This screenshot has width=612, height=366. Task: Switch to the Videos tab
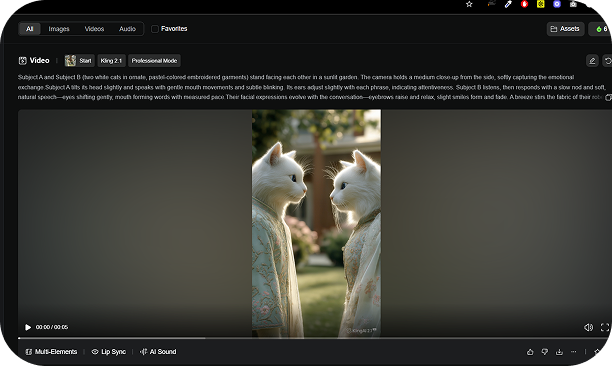(x=94, y=29)
